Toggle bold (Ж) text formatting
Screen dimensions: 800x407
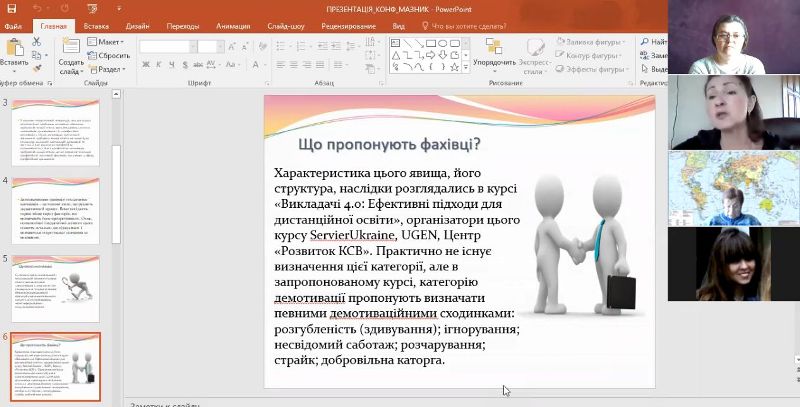pos(145,65)
